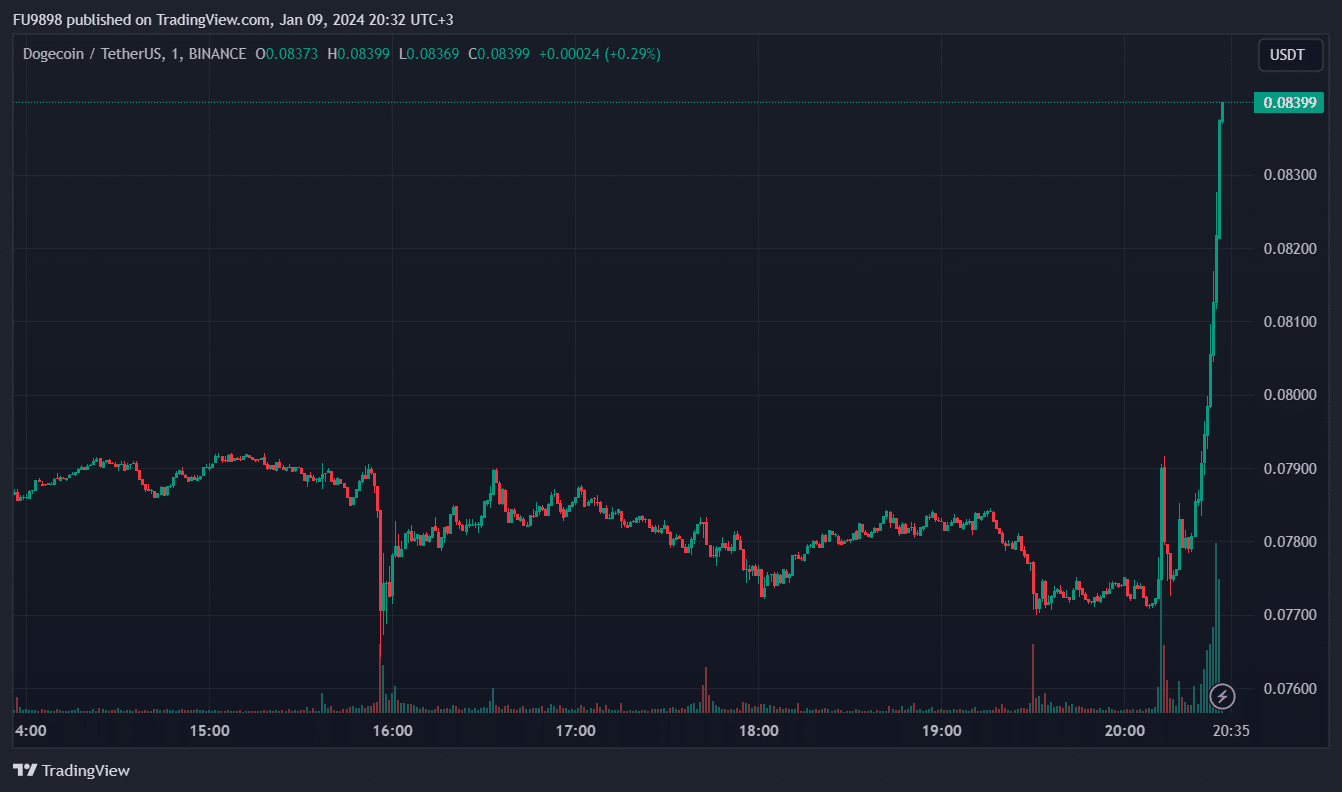Click the 20:35 time axis label

(x=1230, y=731)
